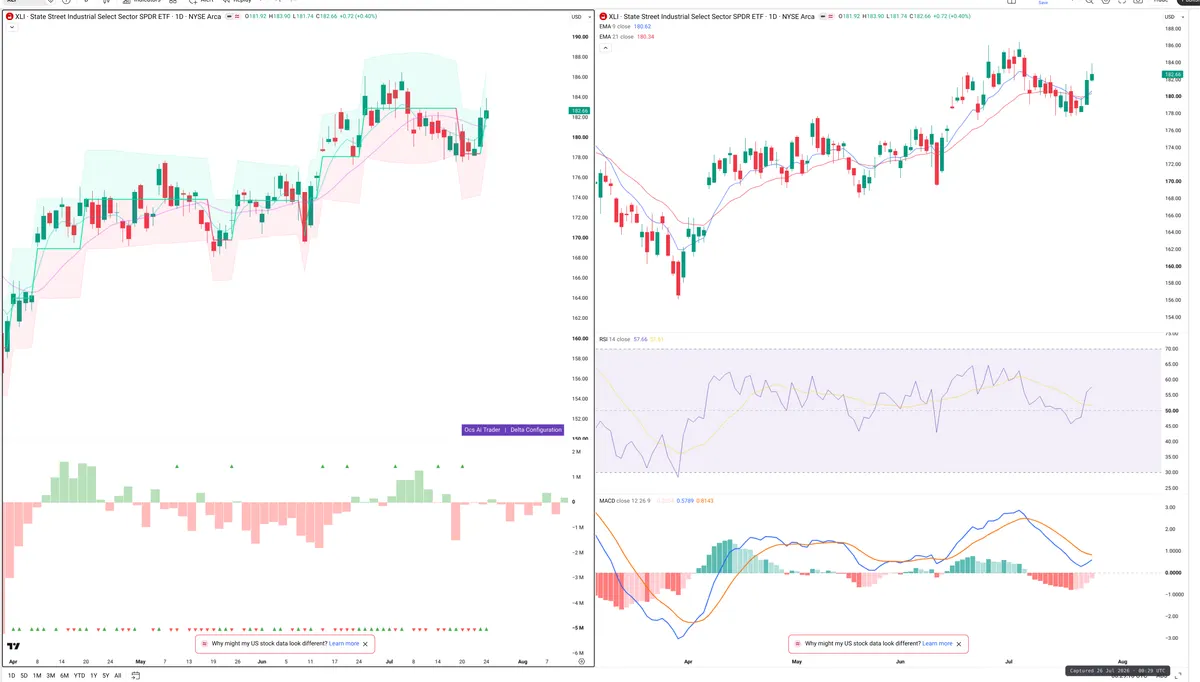Follow Learn more link in right chart notice
Screen dimensions: 1200x682
click(937, 644)
